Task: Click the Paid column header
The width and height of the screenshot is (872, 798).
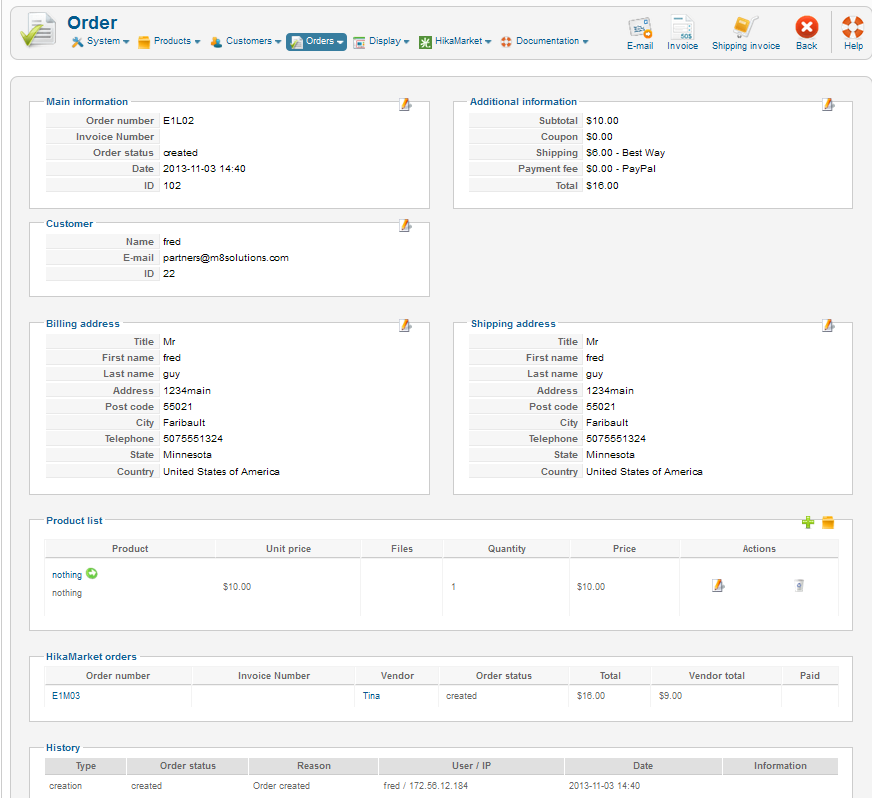Action: point(810,676)
